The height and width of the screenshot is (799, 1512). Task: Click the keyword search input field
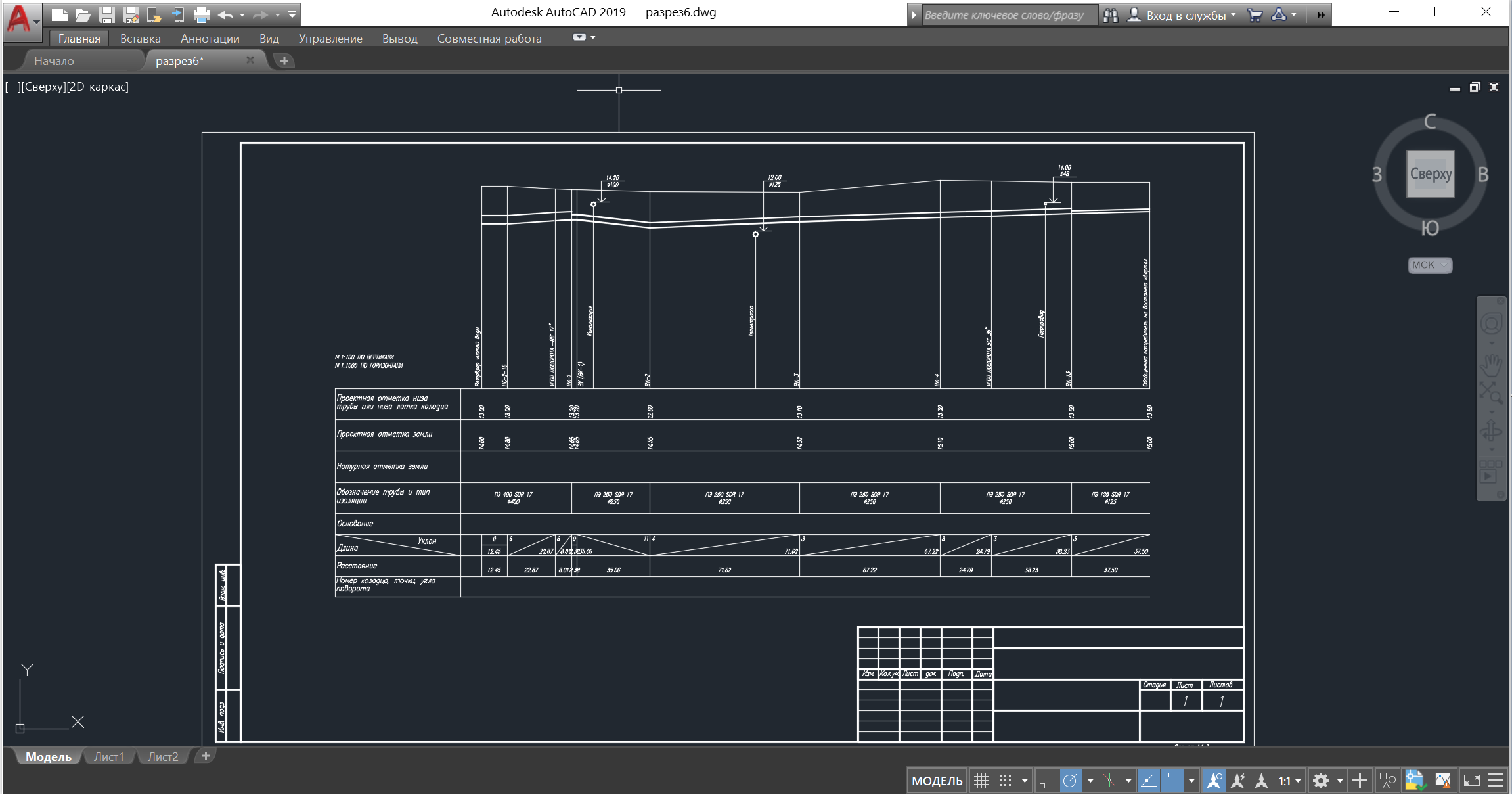coord(1008,15)
